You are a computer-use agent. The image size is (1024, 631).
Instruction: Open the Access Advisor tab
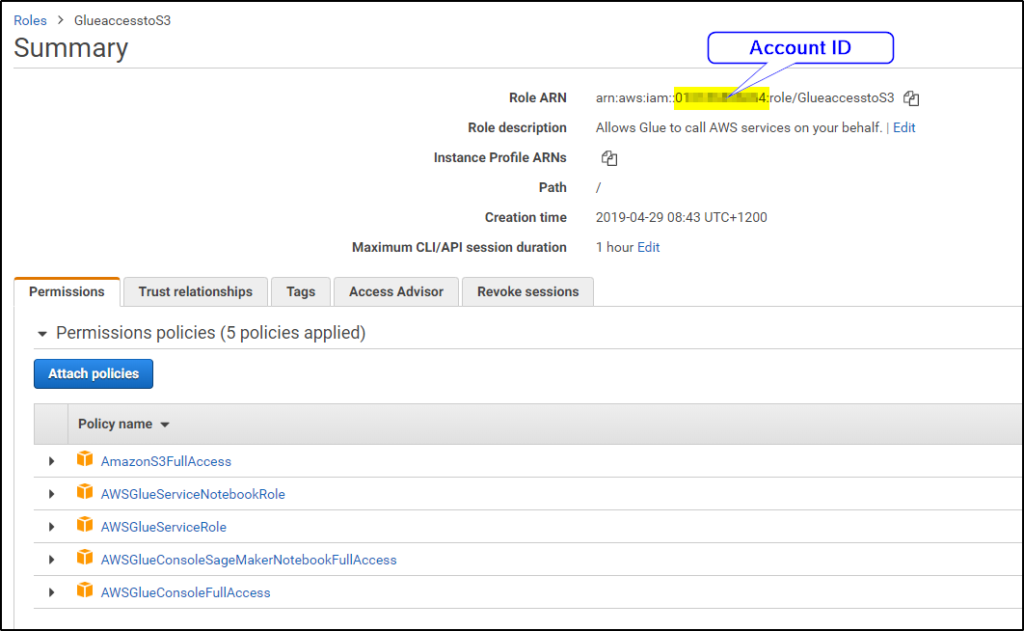[396, 292]
